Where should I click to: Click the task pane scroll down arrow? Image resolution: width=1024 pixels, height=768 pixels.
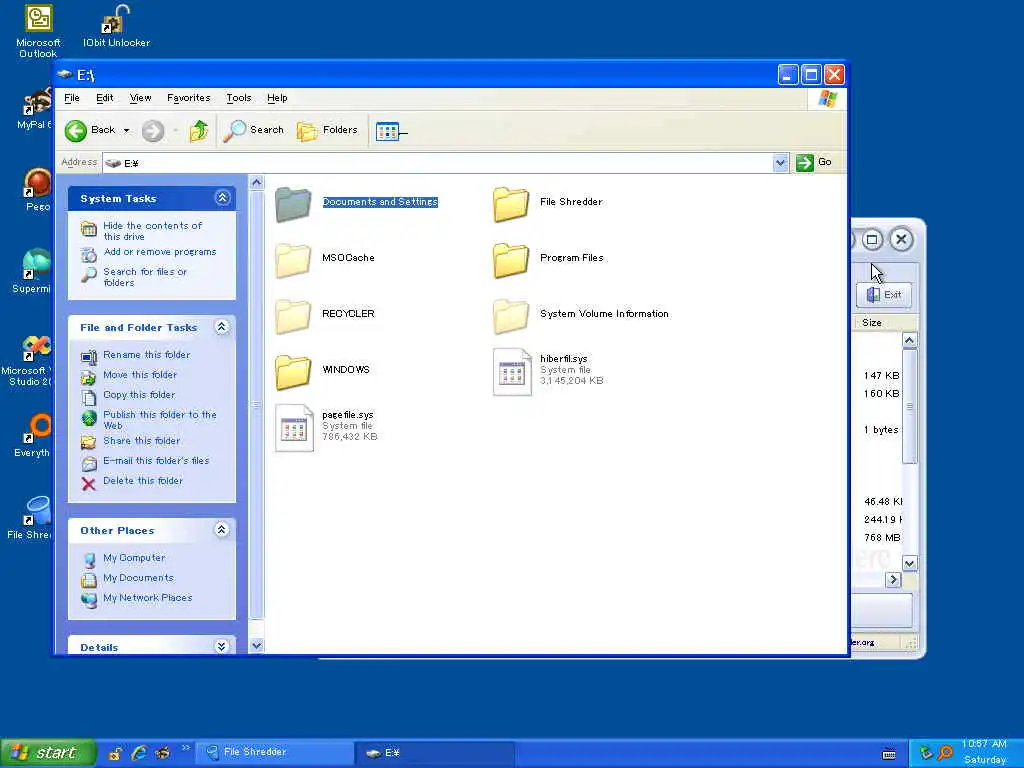coord(257,645)
